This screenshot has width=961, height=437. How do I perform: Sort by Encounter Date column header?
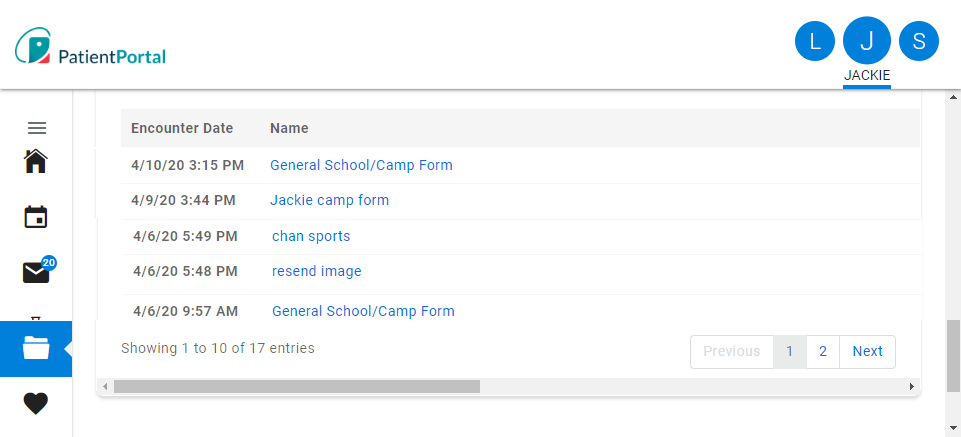(182, 128)
